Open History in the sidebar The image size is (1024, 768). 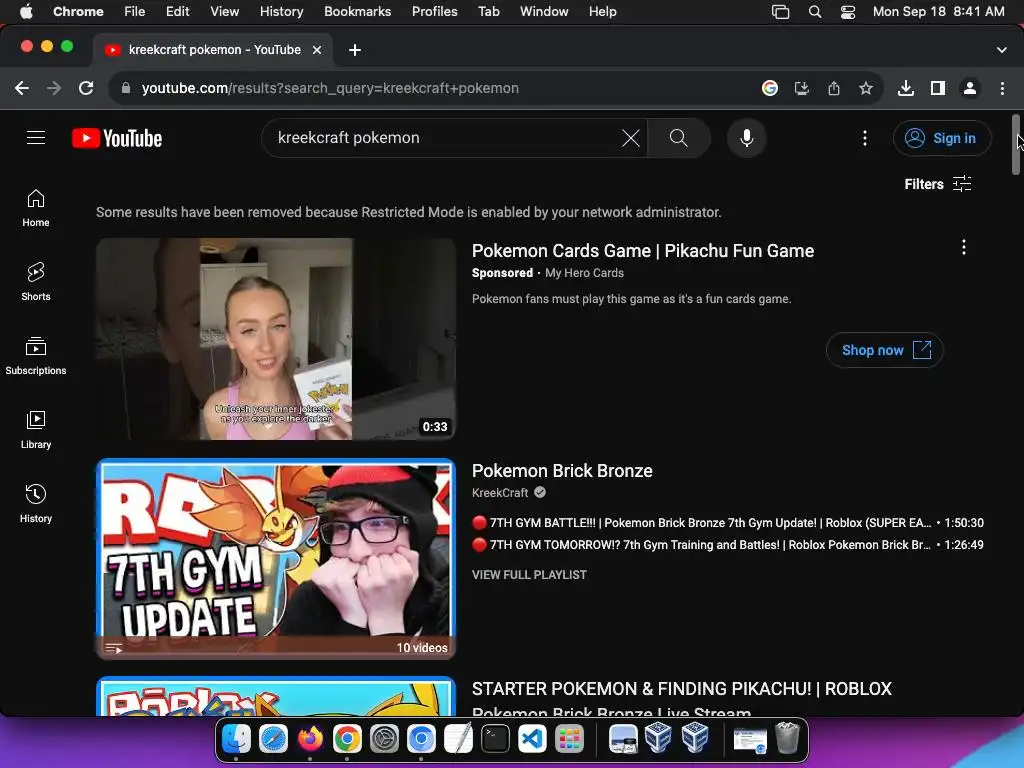36,503
